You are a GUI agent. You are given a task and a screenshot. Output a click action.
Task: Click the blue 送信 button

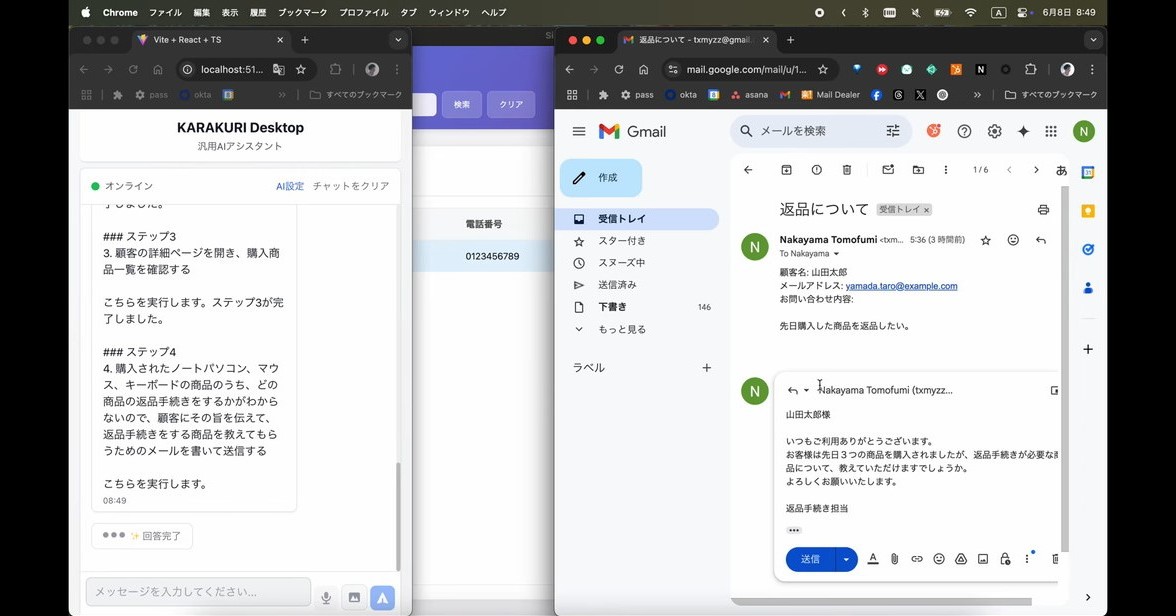pyautogui.click(x=810, y=559)
